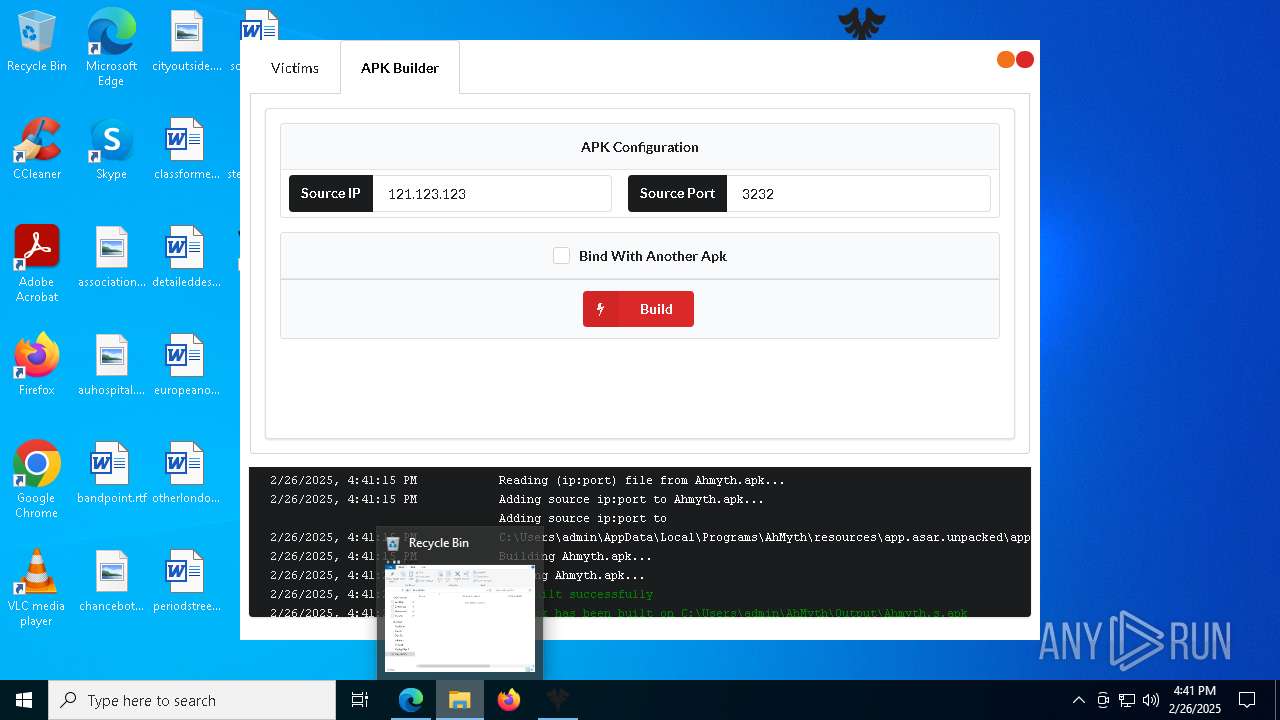Select the APK Builder tab

click(400, 68)
